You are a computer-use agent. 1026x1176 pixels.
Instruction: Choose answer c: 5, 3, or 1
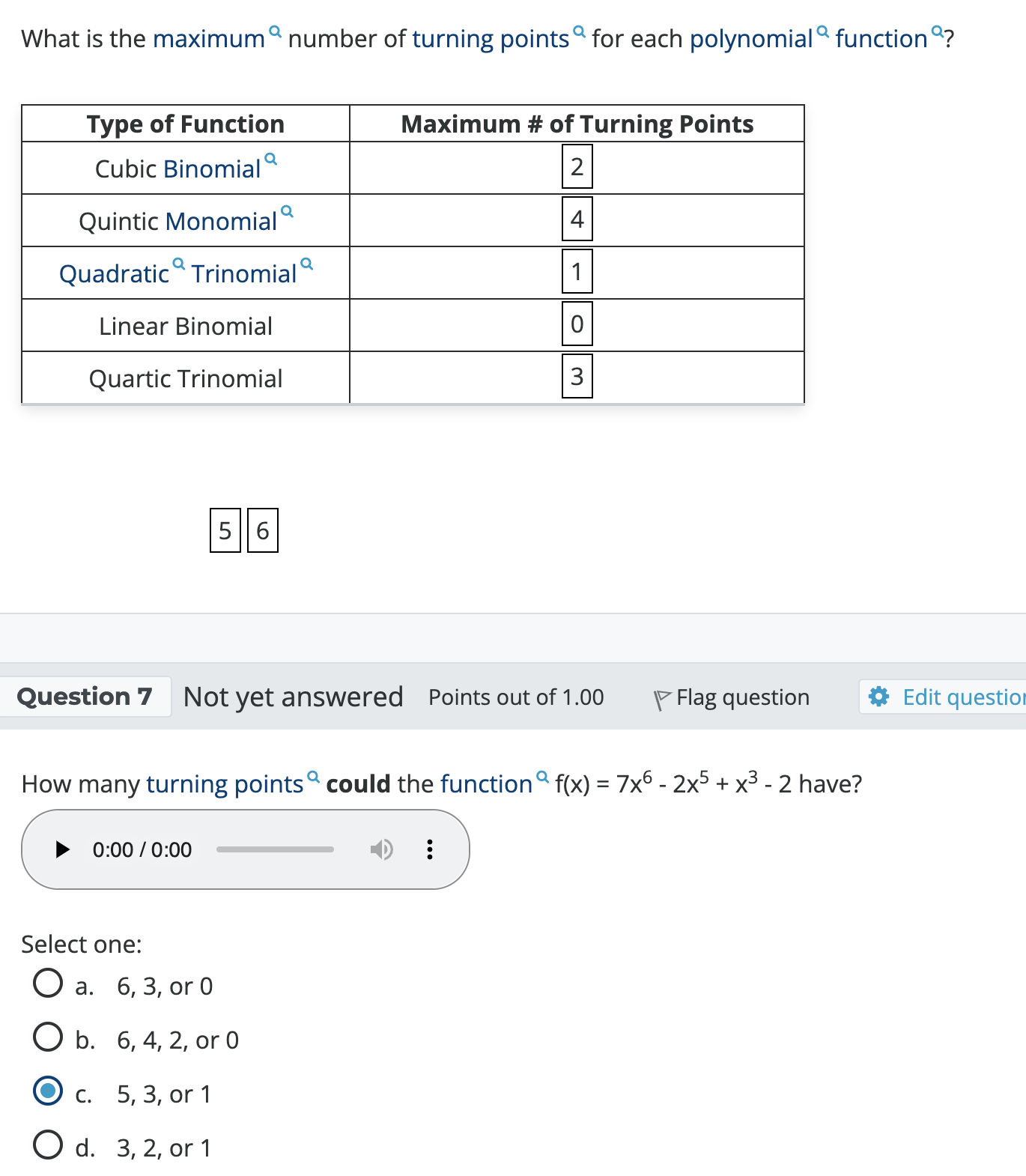click(48, 1091)
